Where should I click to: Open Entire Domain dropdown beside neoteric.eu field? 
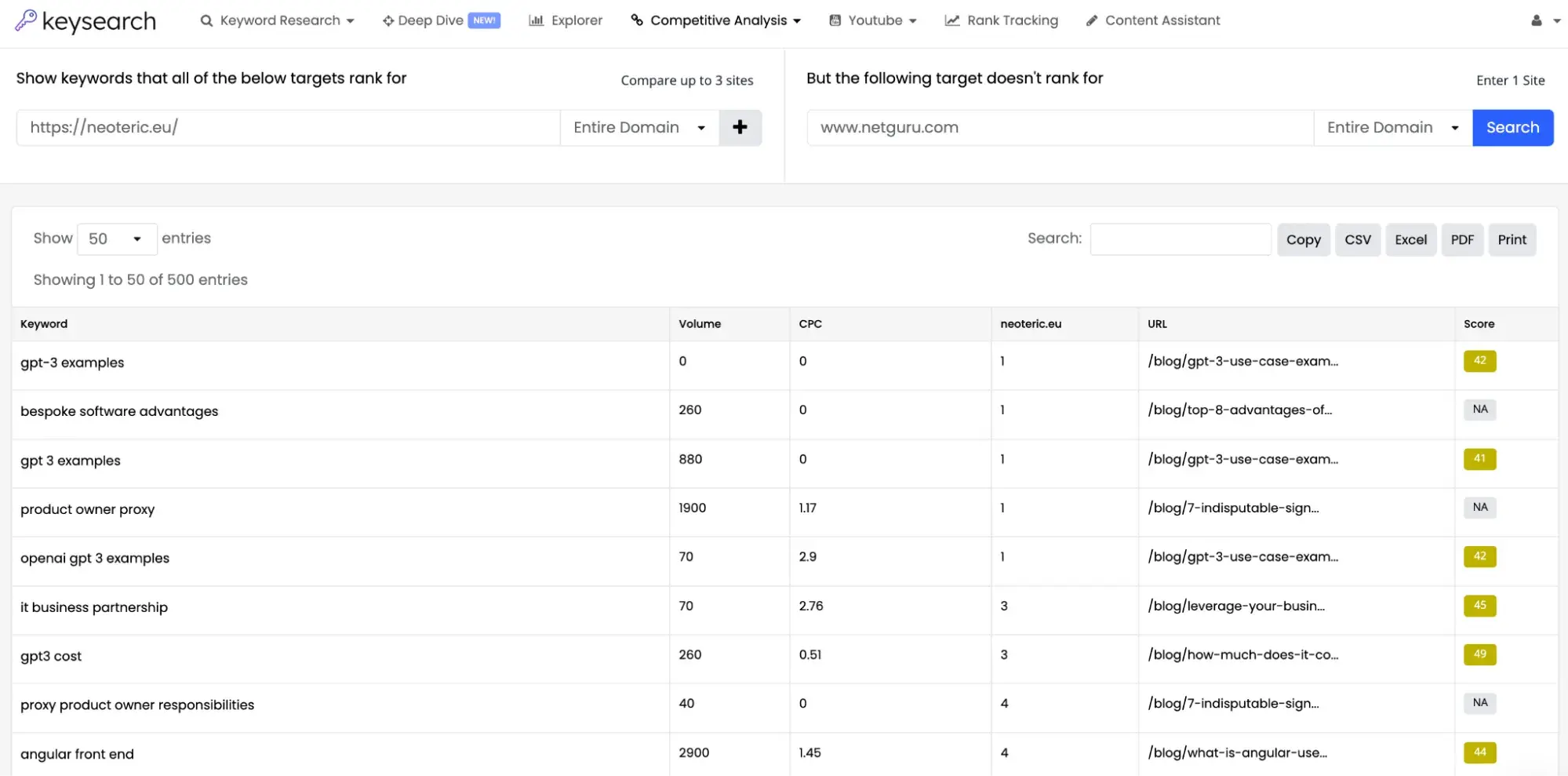[x=638, y=127]
